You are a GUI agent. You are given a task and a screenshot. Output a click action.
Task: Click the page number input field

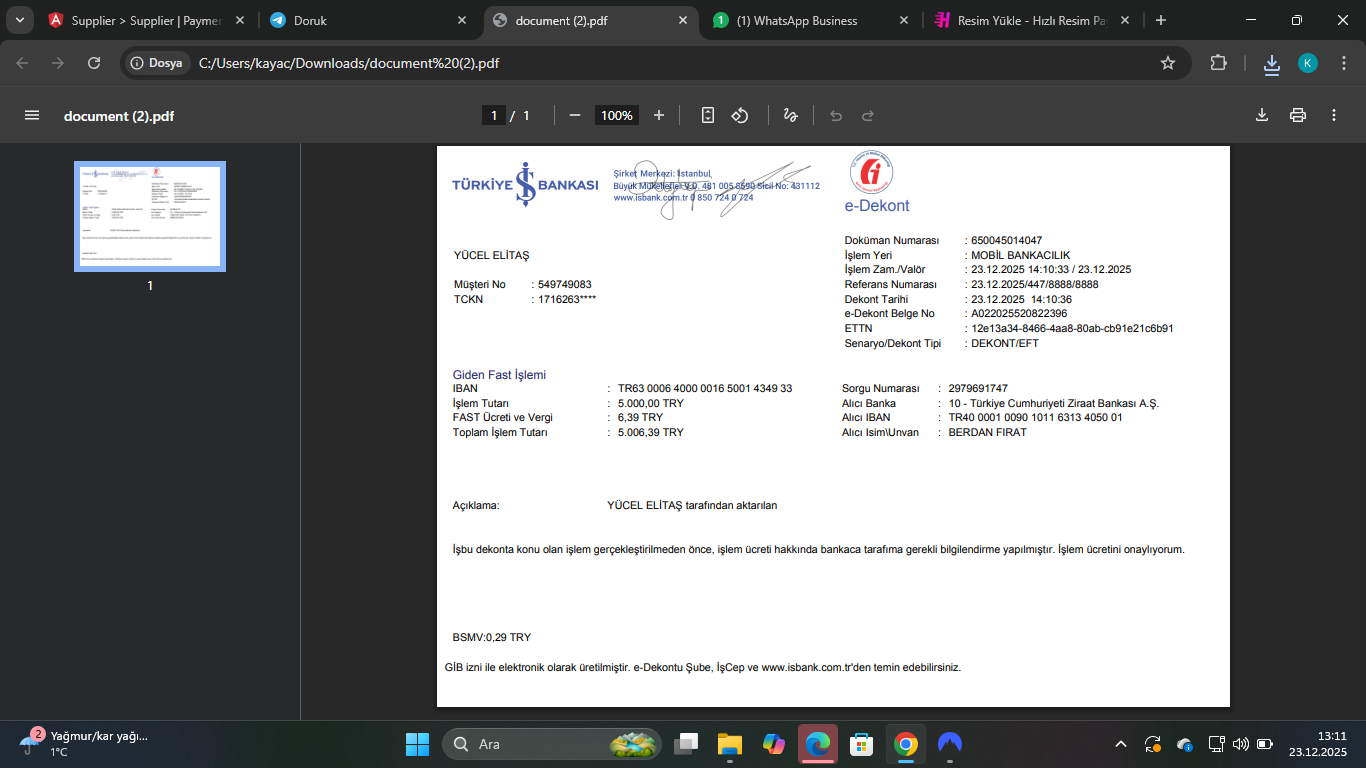click(493, 115)
